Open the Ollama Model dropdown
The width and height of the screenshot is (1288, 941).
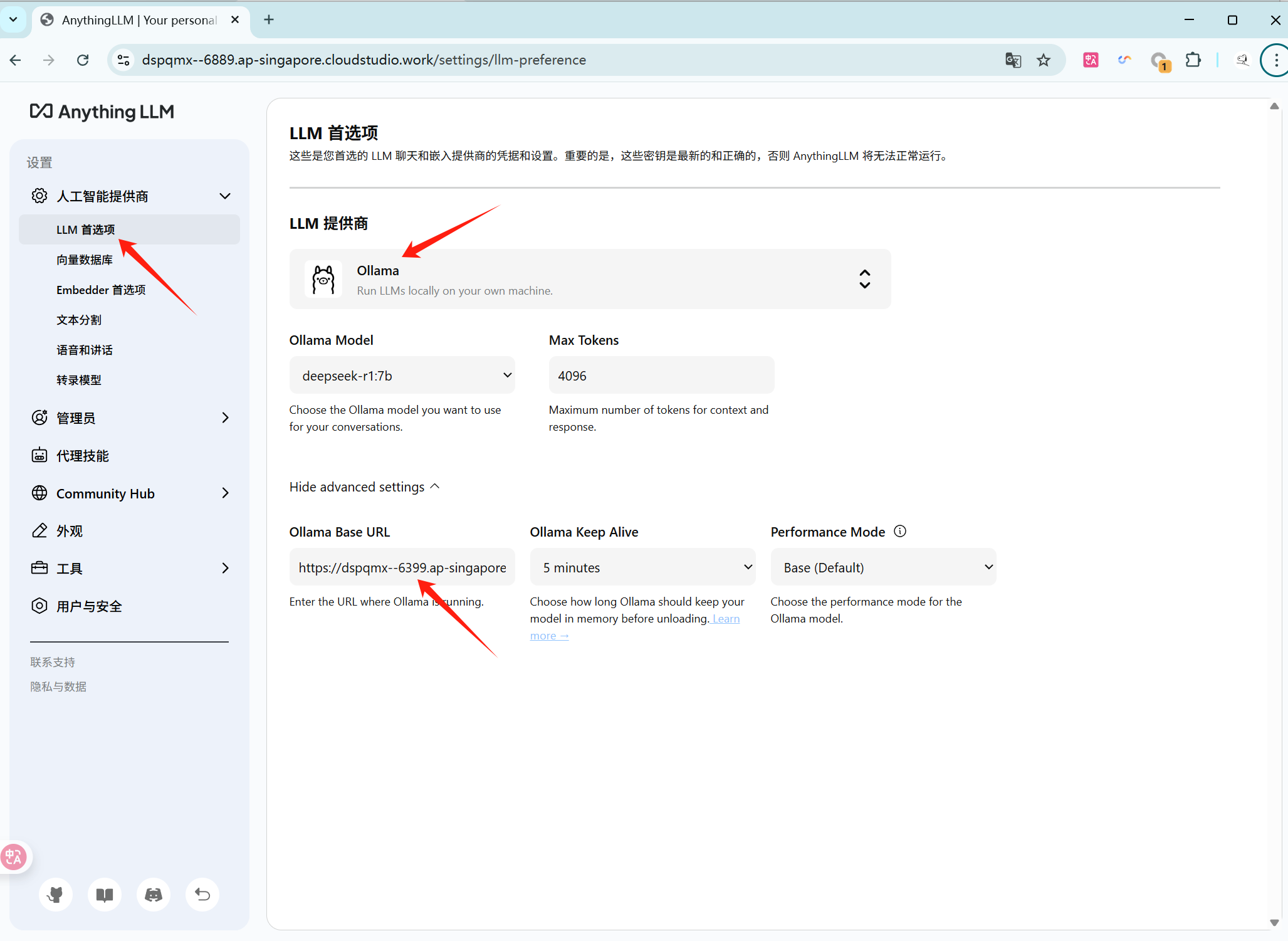click(402, 376)
